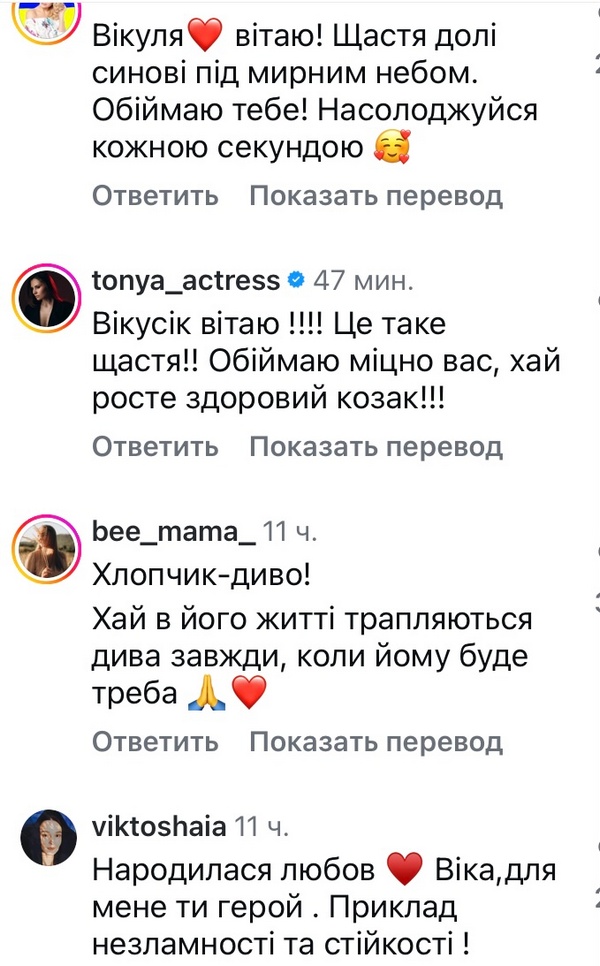Viewport: 600px width, 966px height.
Task: Reply to the first comment starting with Вікуля
Action: click(155, 196)
